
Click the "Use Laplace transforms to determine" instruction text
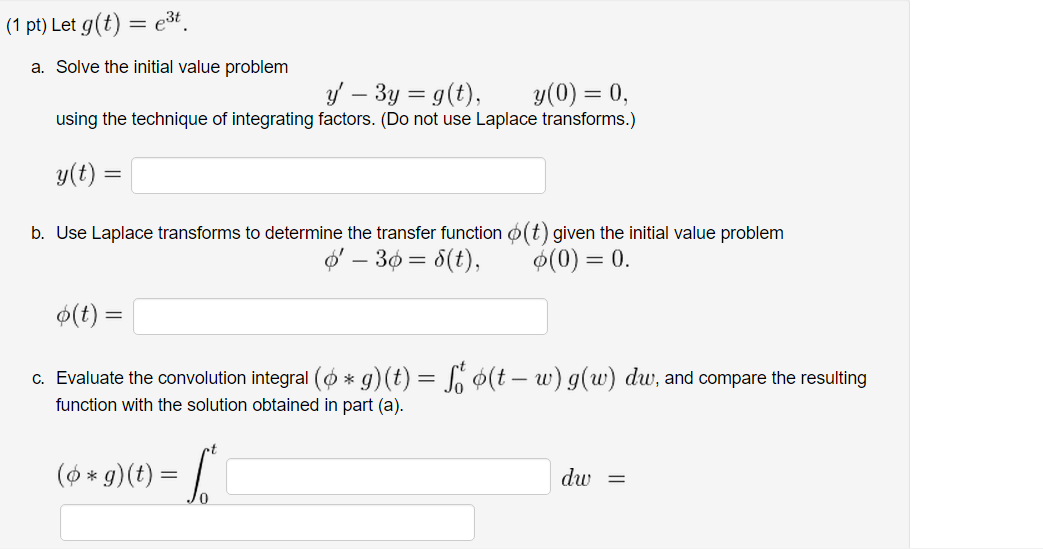click(199, 233)
